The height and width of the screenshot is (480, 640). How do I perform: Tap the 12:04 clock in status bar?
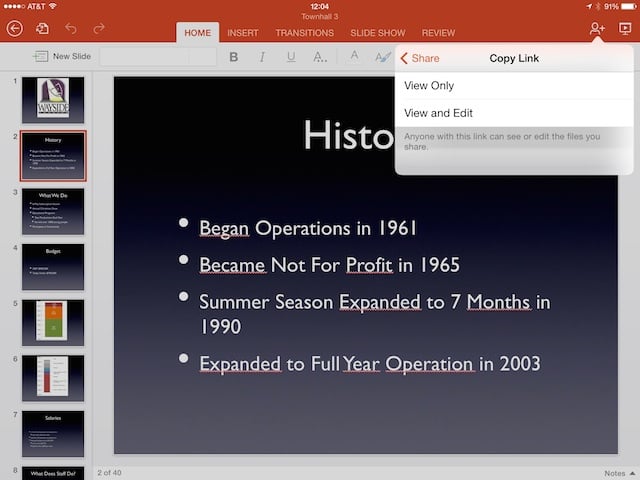pyautogui.click(x=320, y=6)
